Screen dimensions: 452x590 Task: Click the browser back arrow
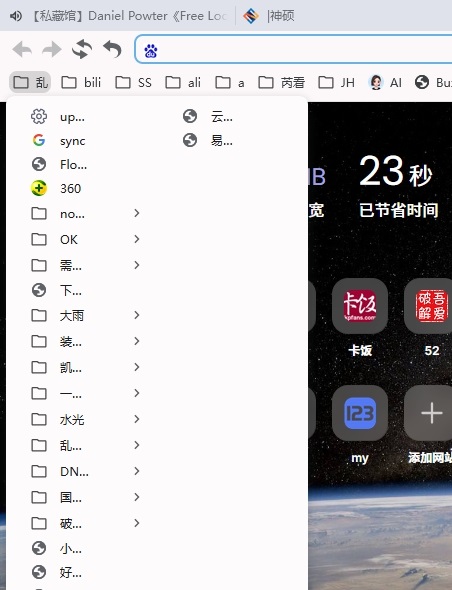coord(22,49)
